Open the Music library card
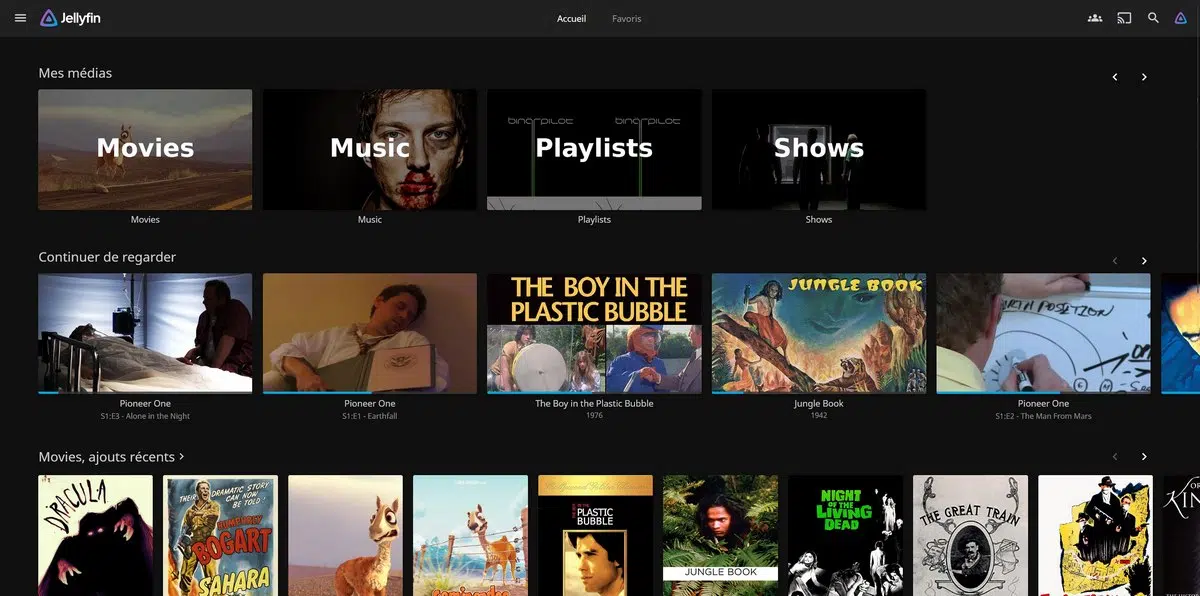This screenshot has width=1200, height=596. click(370, 150)
